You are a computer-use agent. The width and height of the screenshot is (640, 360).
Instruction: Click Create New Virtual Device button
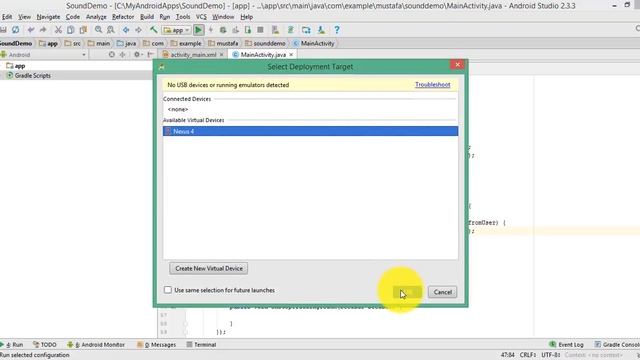[x=209, y=268]
